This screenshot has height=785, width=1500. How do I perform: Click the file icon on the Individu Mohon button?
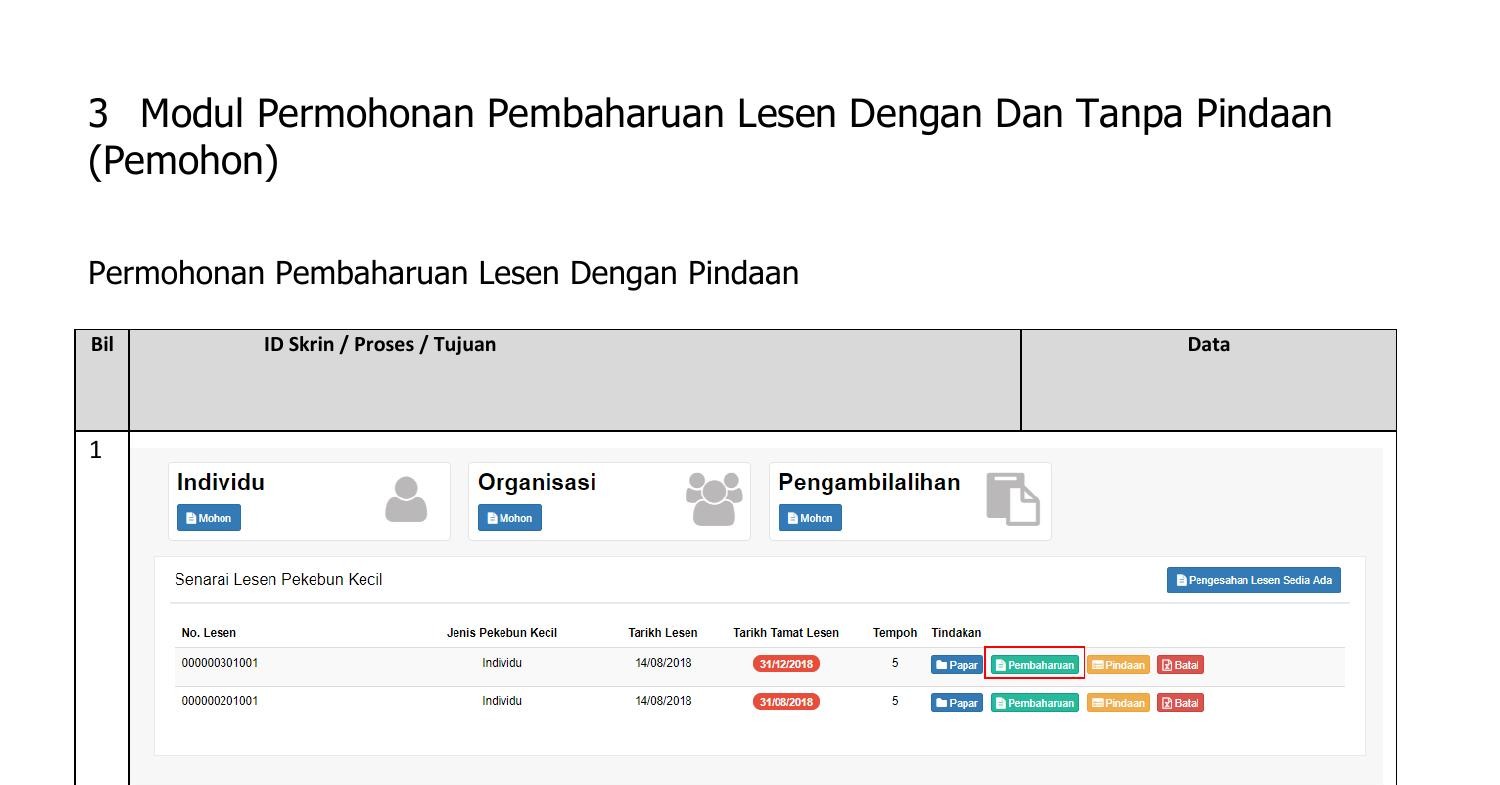pos(191,517)
